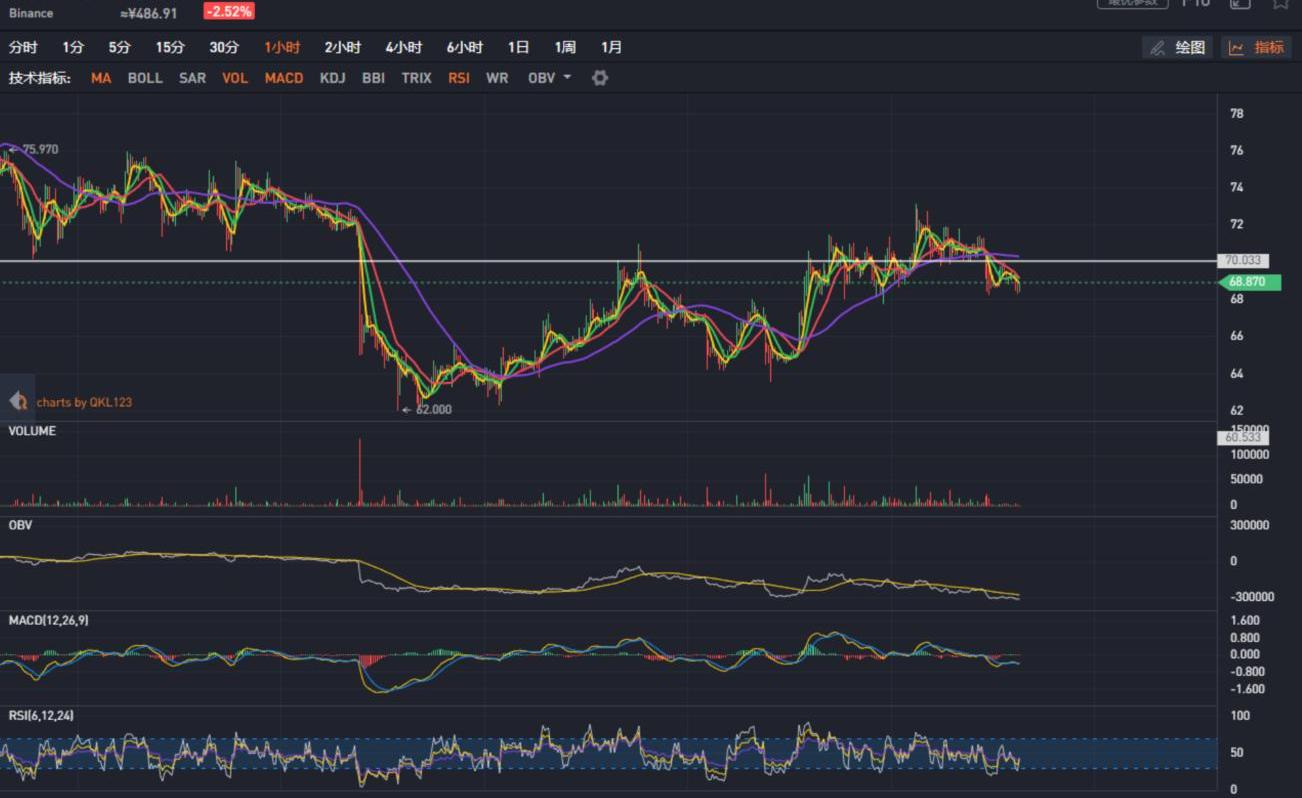Click the -2.52% change badge
This screenshot has width=1302, height=798.
tap(228, 12)
